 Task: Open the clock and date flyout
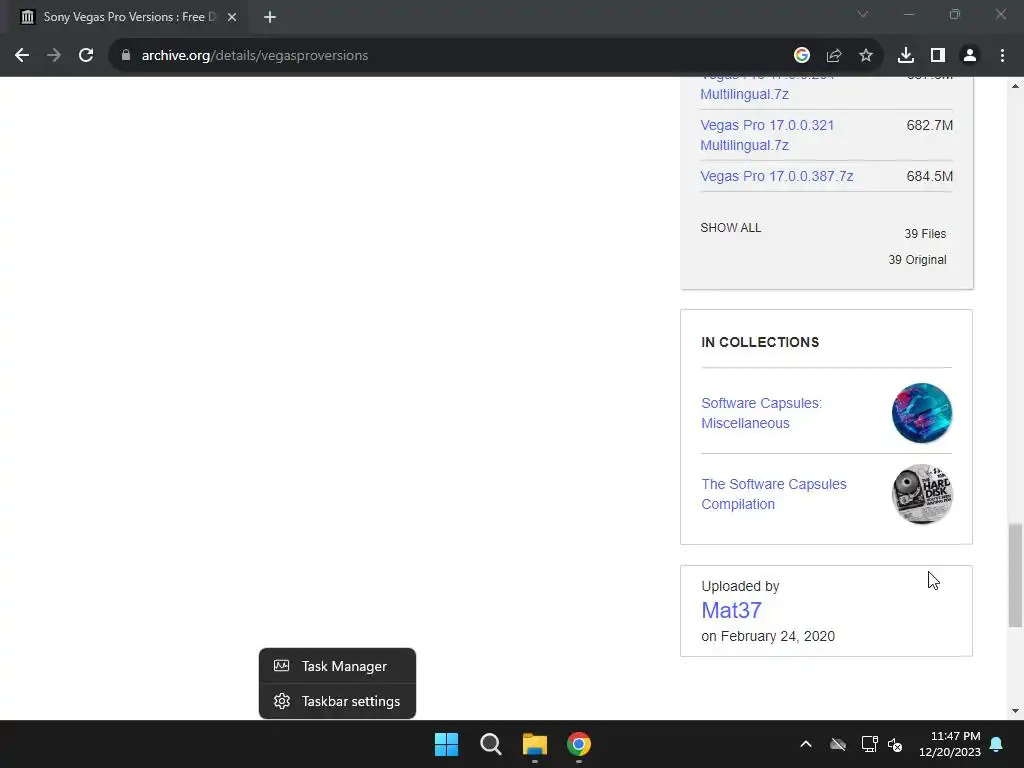pos(950,744)
